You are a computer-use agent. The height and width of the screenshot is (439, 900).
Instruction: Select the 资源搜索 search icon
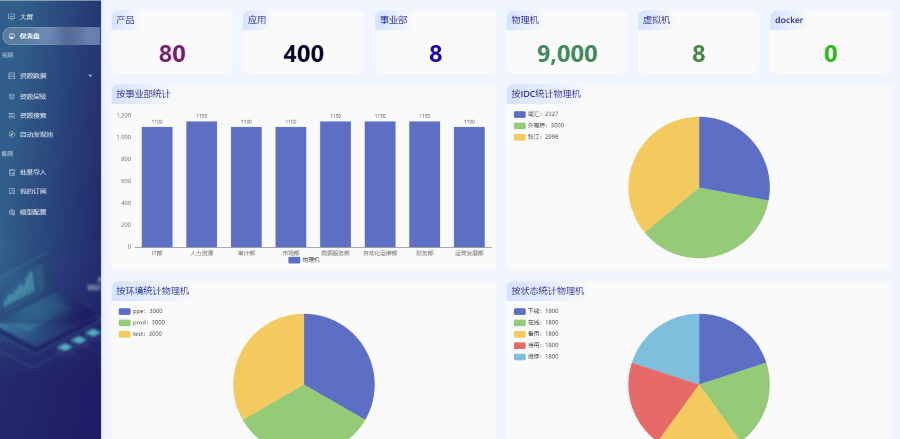11,115
